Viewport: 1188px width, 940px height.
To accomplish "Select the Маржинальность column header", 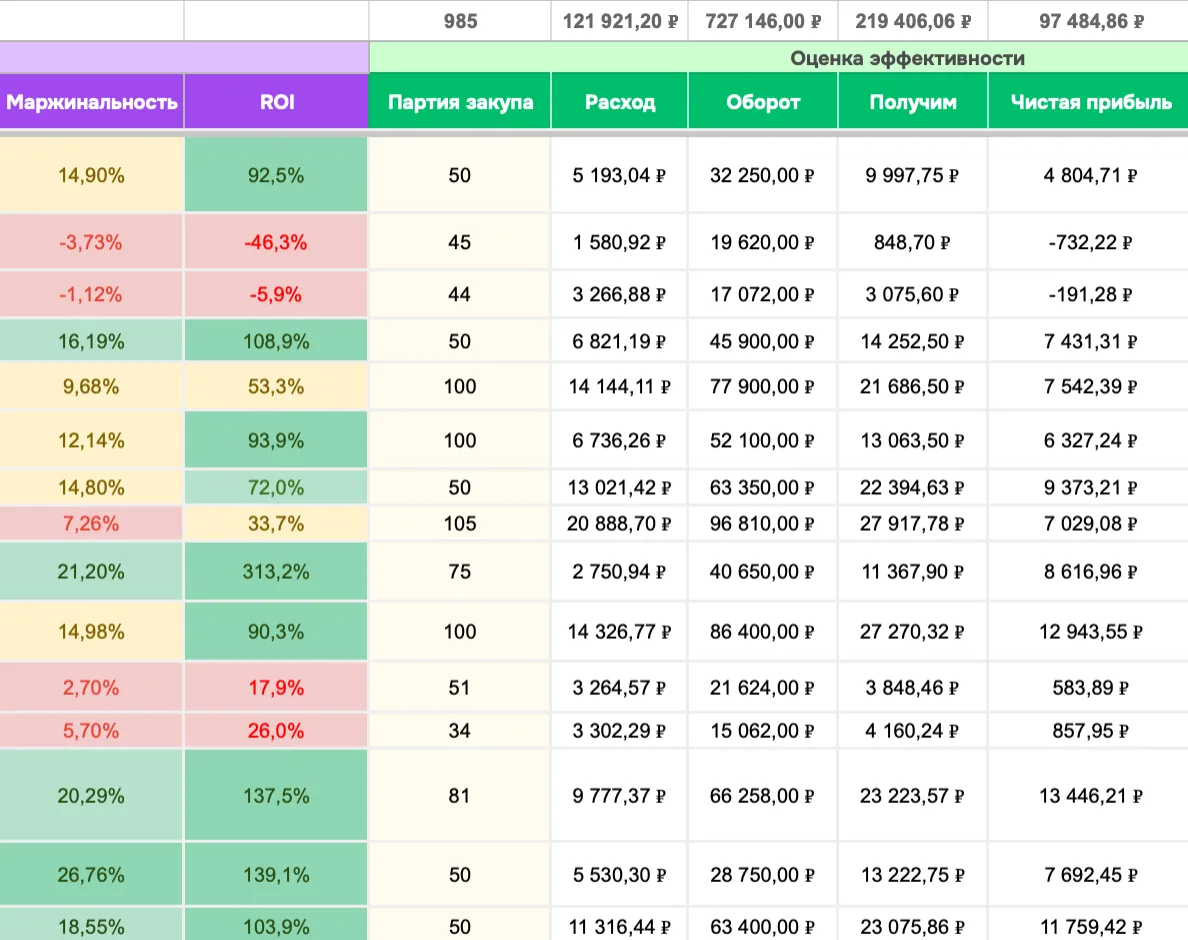I will [92, 101].
